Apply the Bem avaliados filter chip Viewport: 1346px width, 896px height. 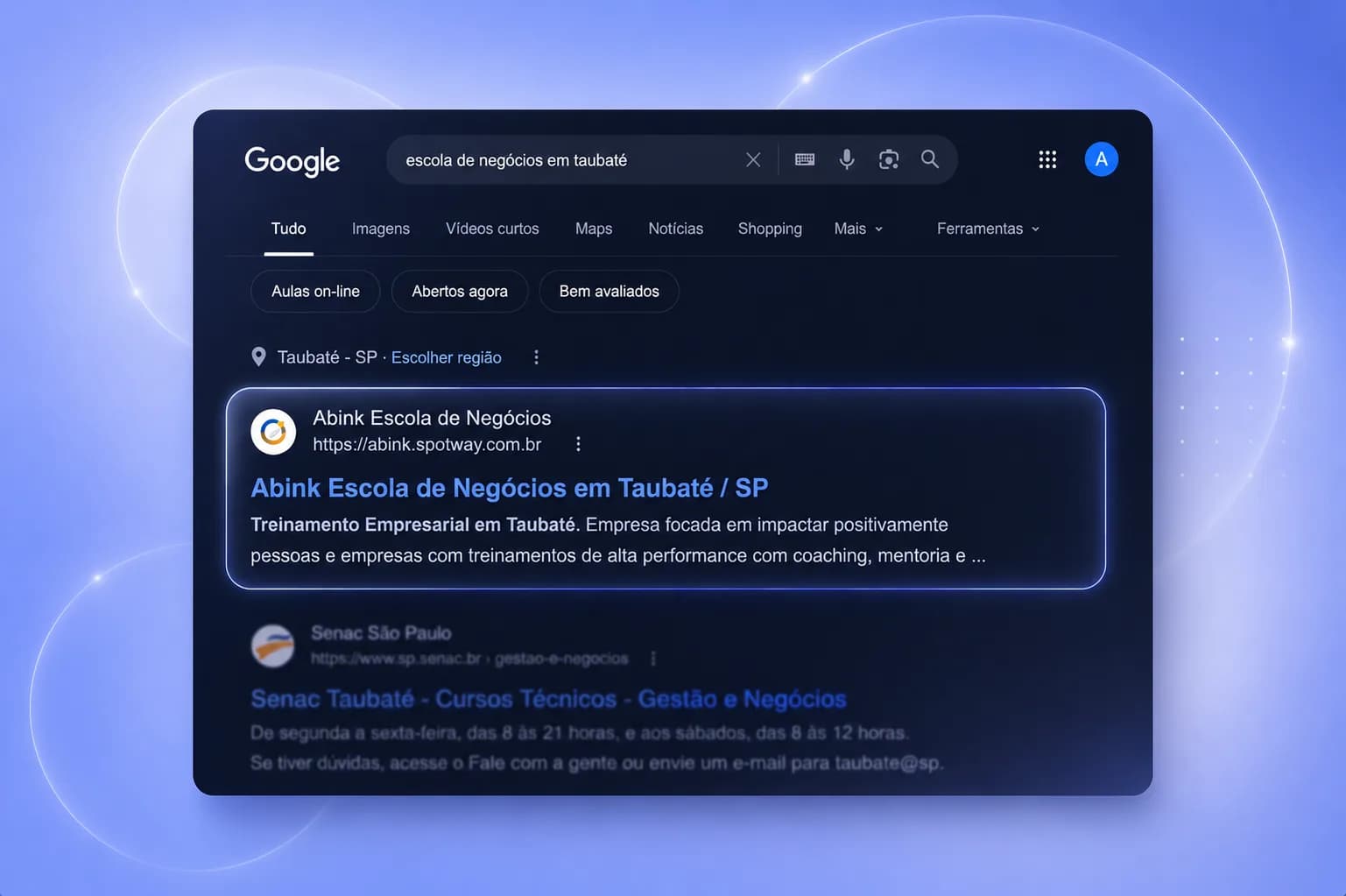click(x=610, y=291)
